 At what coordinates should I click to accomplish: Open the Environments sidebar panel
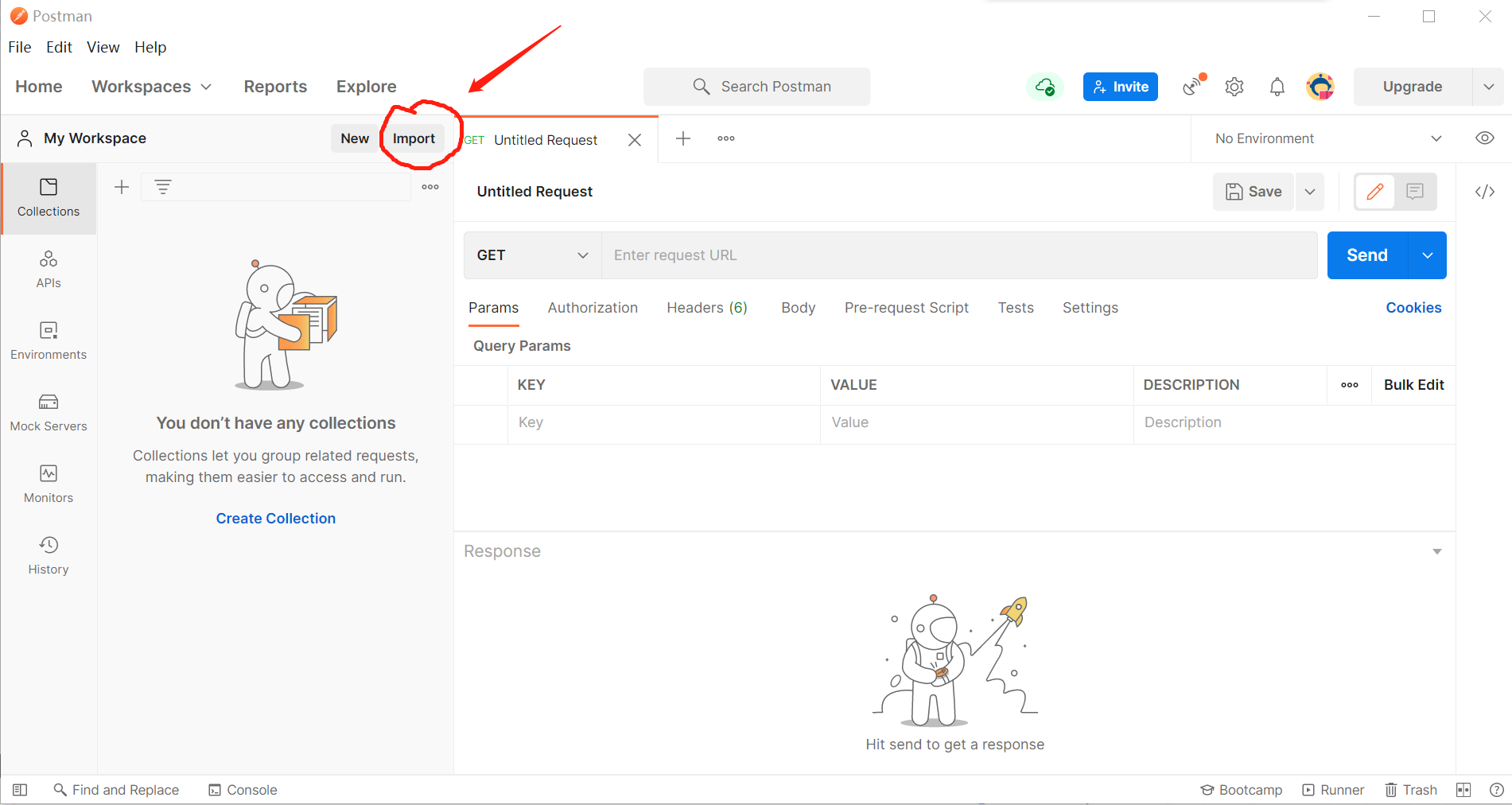(49, 341)
